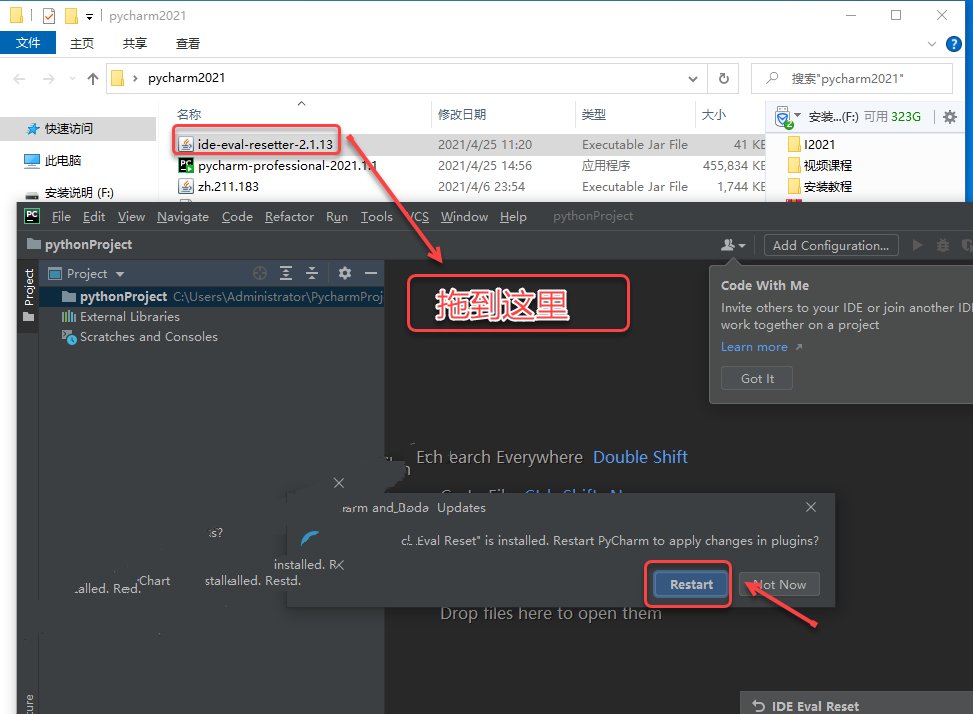Screen dimensions: 973x714
Task: Close the Plugins and Updates dialog
Action: pyautogui.click(x=810, y=507)
